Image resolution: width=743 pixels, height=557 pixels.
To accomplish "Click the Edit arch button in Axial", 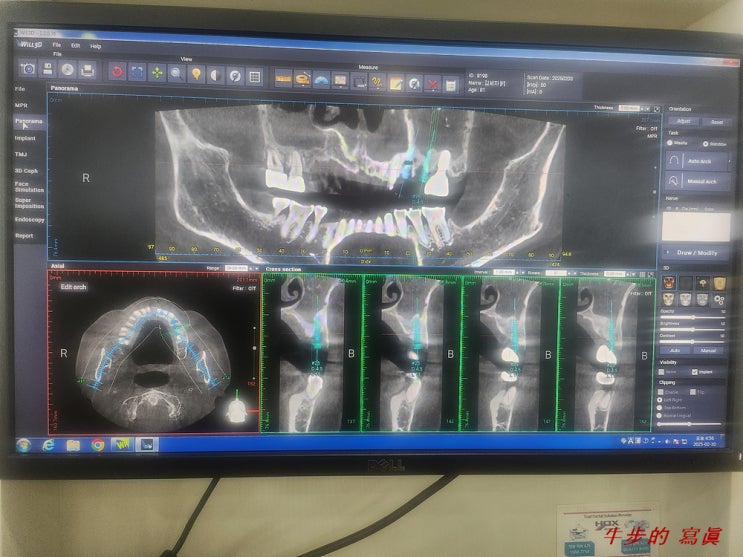I will tap(73, 287).
